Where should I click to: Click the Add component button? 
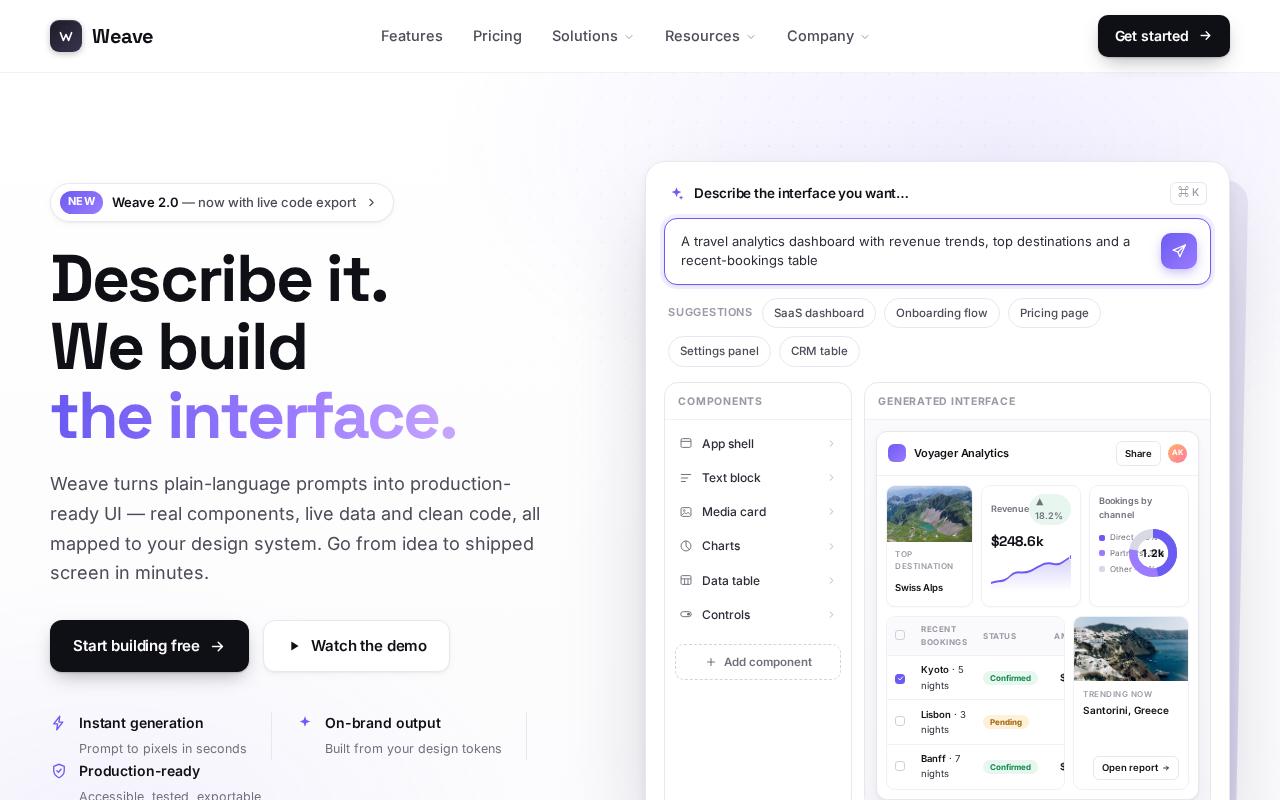[758, 662]
